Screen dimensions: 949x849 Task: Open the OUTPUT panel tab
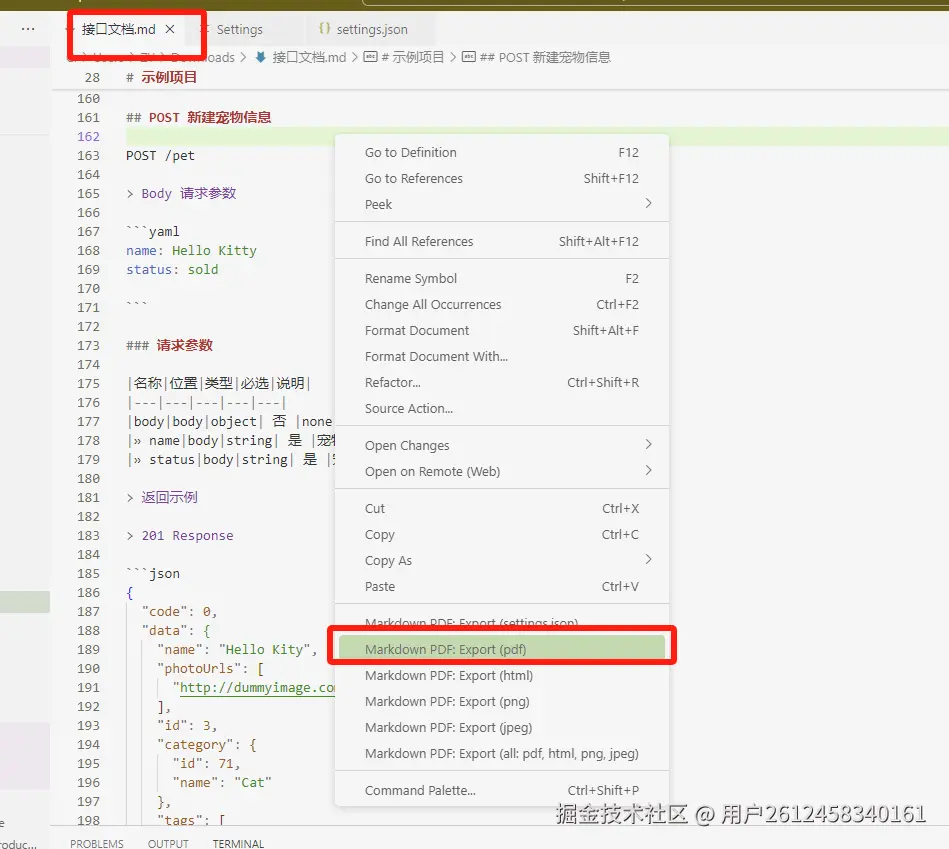tap(168, 843)
